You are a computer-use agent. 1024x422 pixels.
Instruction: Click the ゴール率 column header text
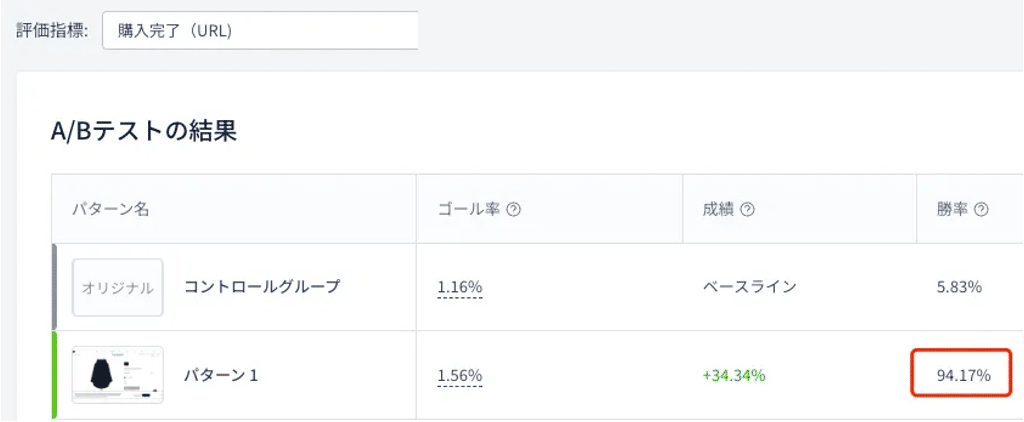pos(468,210)
